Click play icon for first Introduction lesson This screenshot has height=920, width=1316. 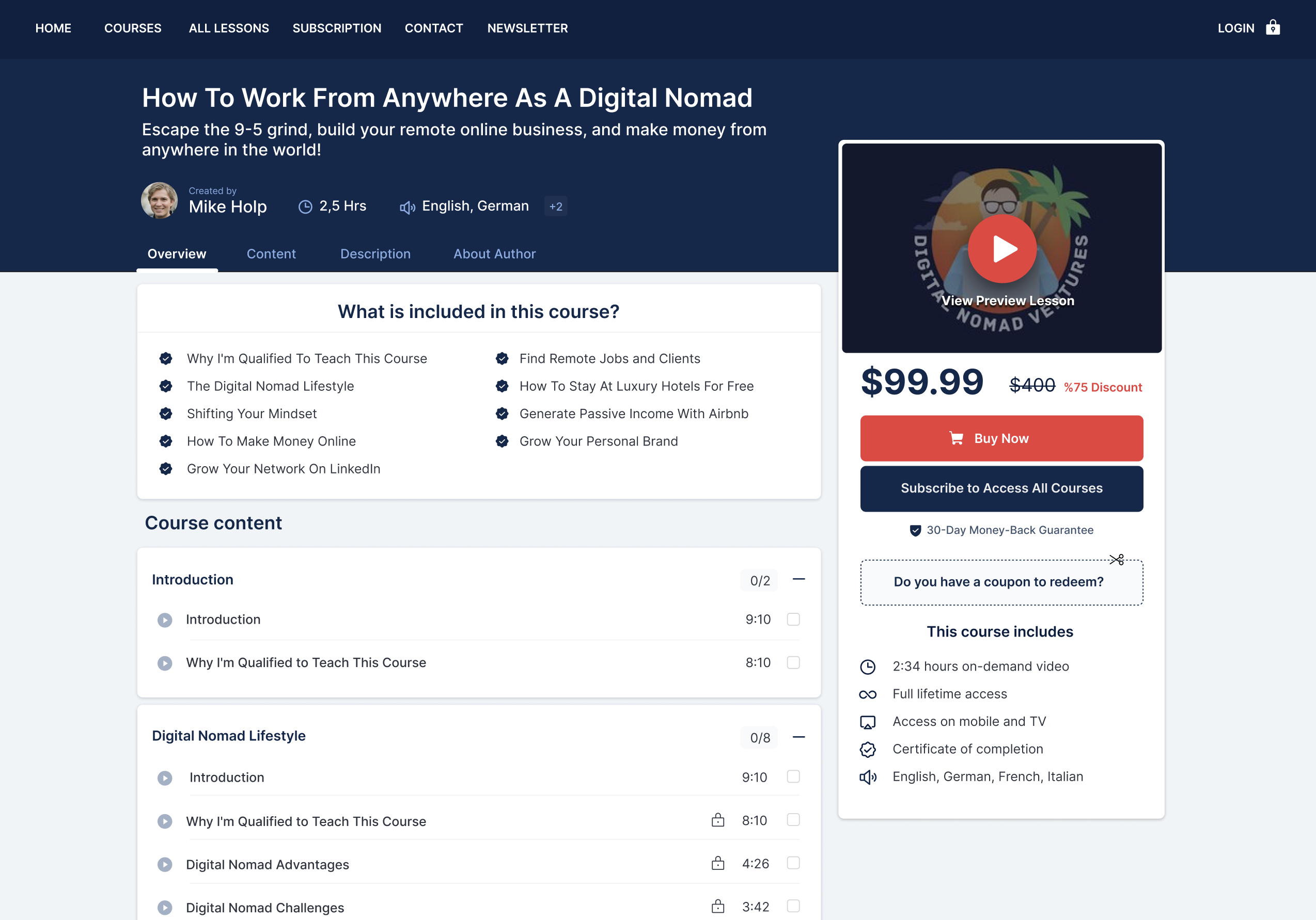164,620
